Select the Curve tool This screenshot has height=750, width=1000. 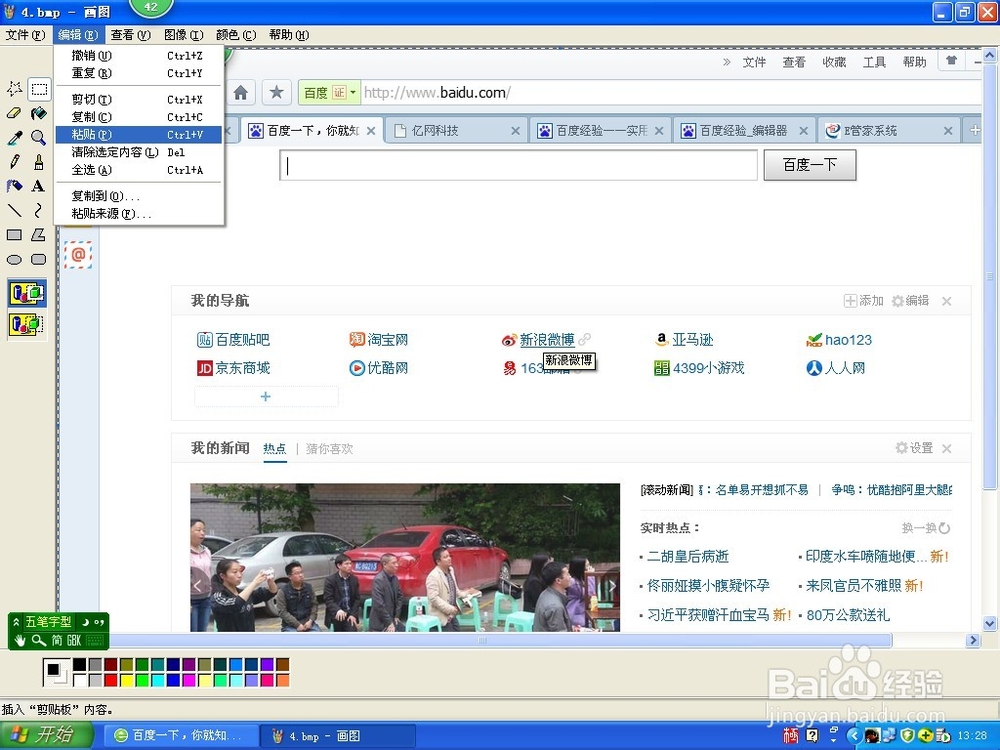point(39,210)
